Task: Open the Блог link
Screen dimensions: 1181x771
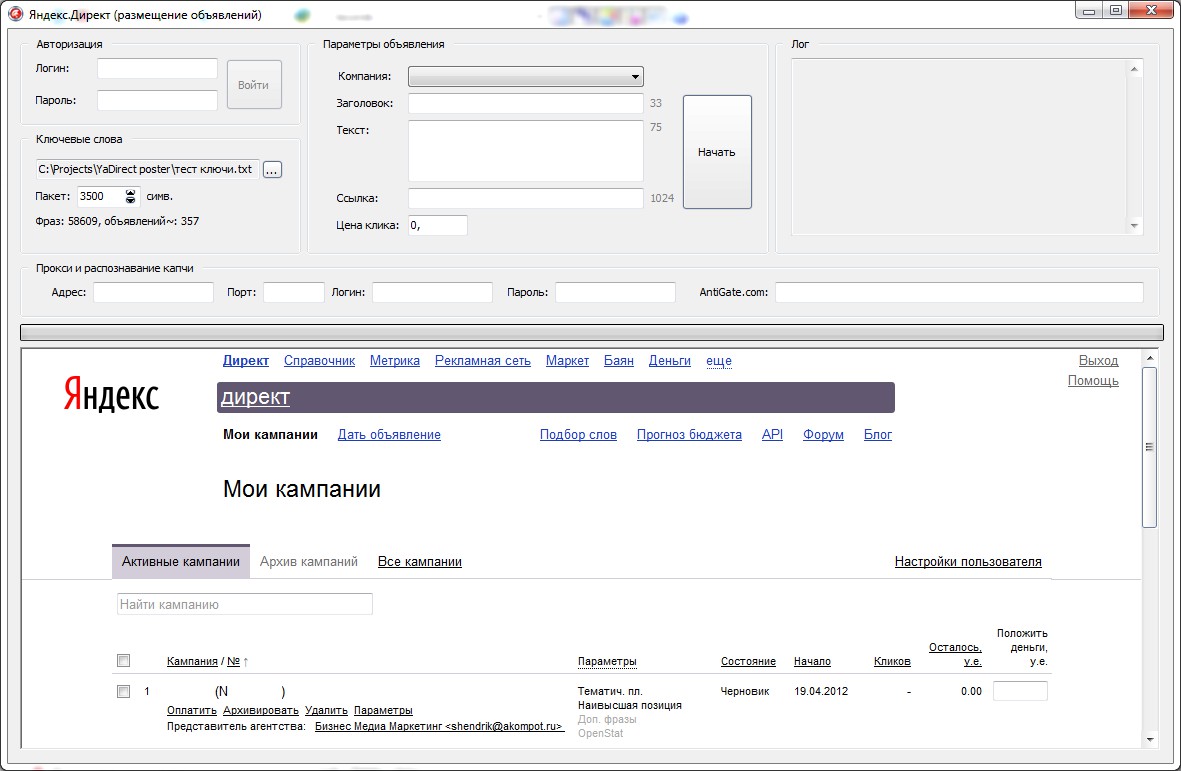Action: pyautogui.click(x=877, y=434)
